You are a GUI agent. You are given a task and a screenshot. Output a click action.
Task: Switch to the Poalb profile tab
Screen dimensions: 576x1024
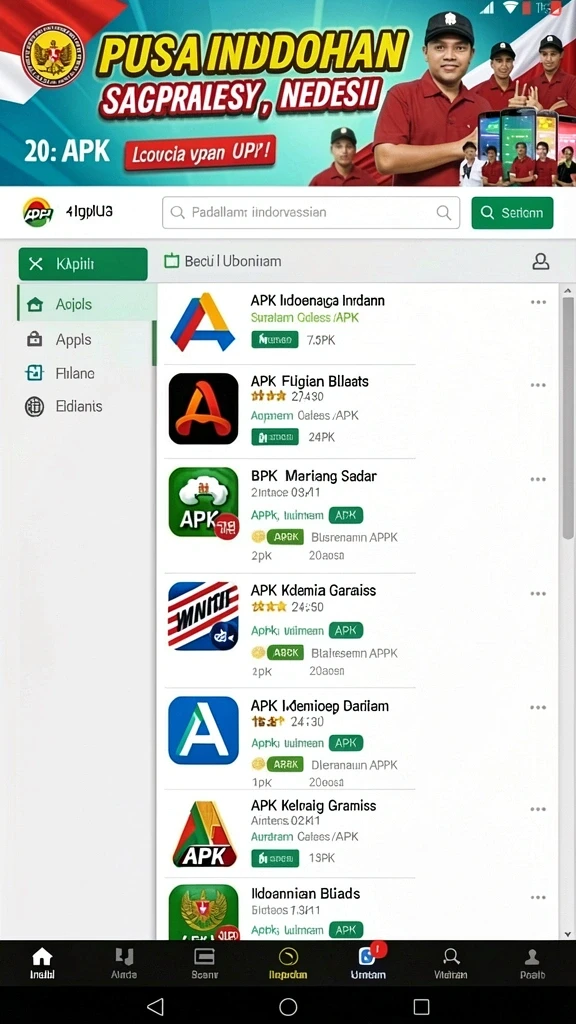click(x=532, y=964)
